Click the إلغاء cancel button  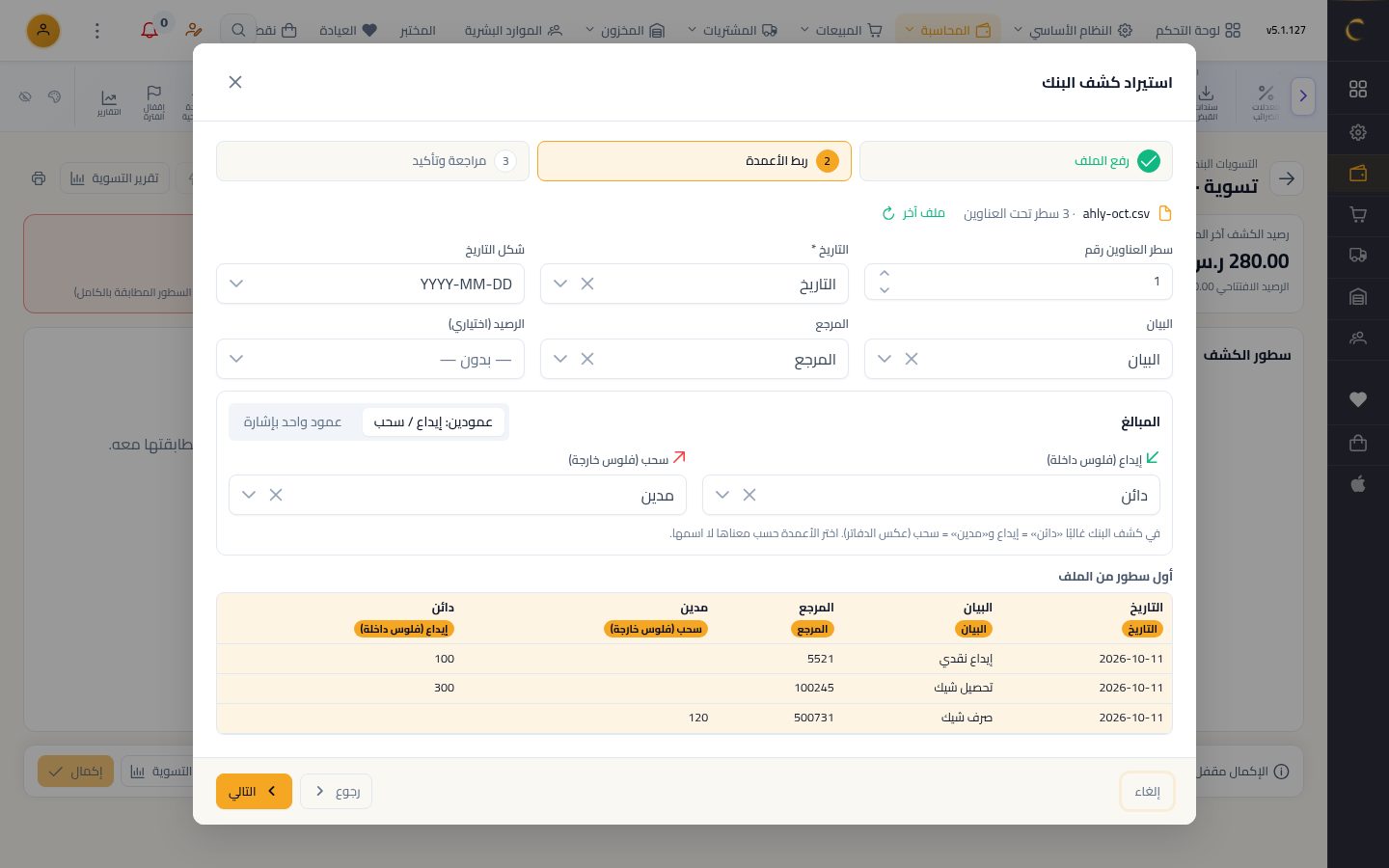click(1147, 792)
